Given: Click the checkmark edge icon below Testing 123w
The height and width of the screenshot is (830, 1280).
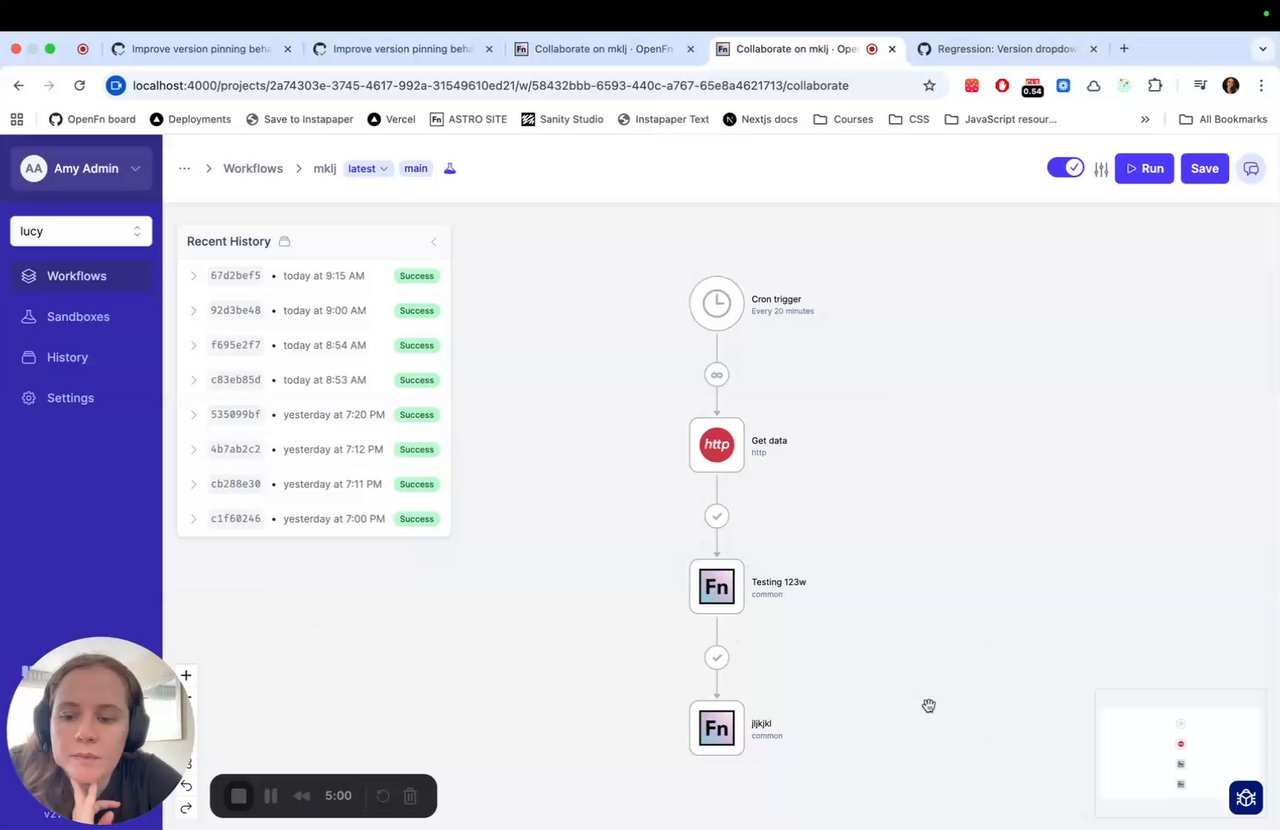Looking at the screenshot, I should click(716, 657).
